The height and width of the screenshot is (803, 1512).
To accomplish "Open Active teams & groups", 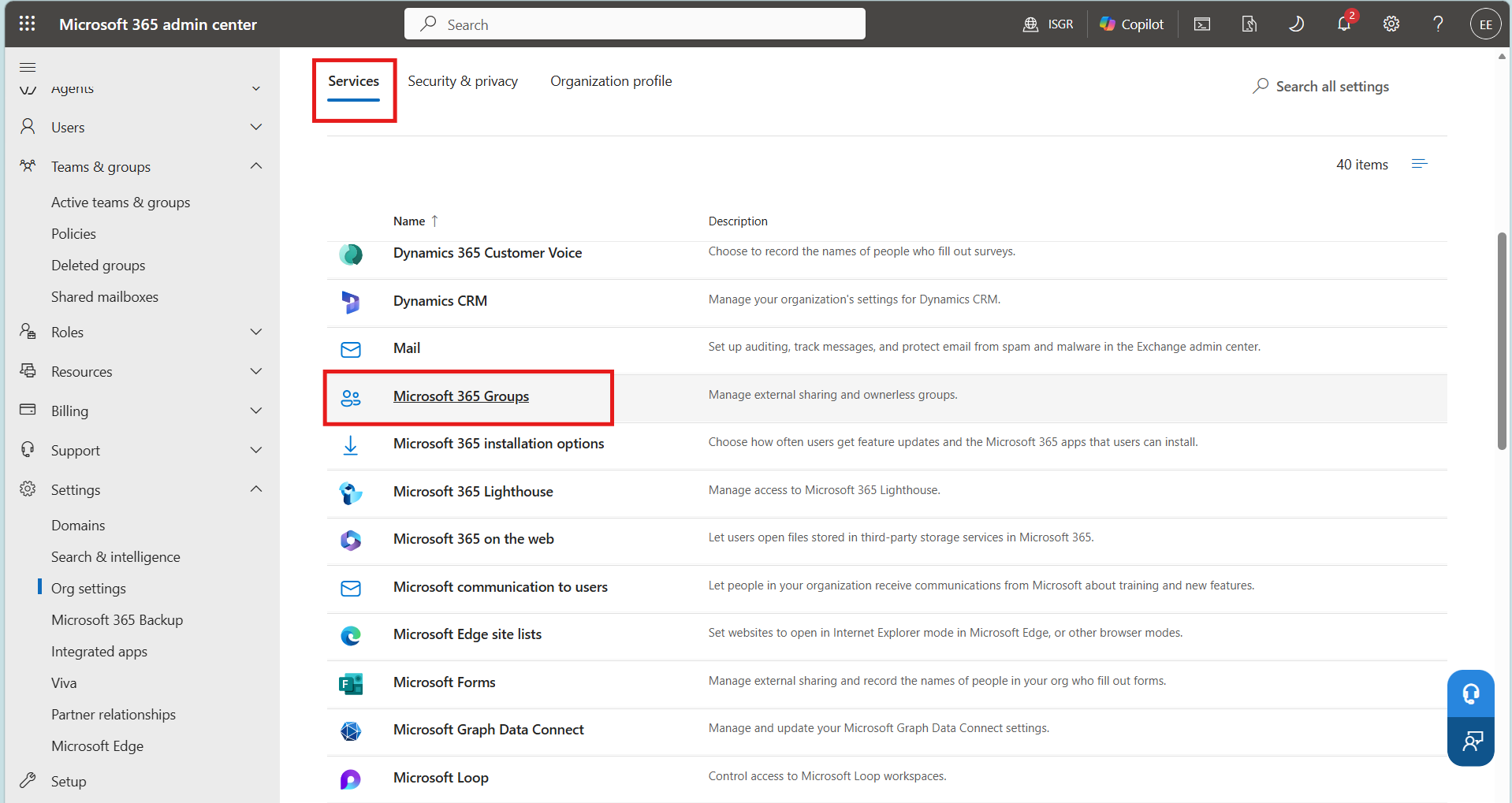I will click(121, 203).
